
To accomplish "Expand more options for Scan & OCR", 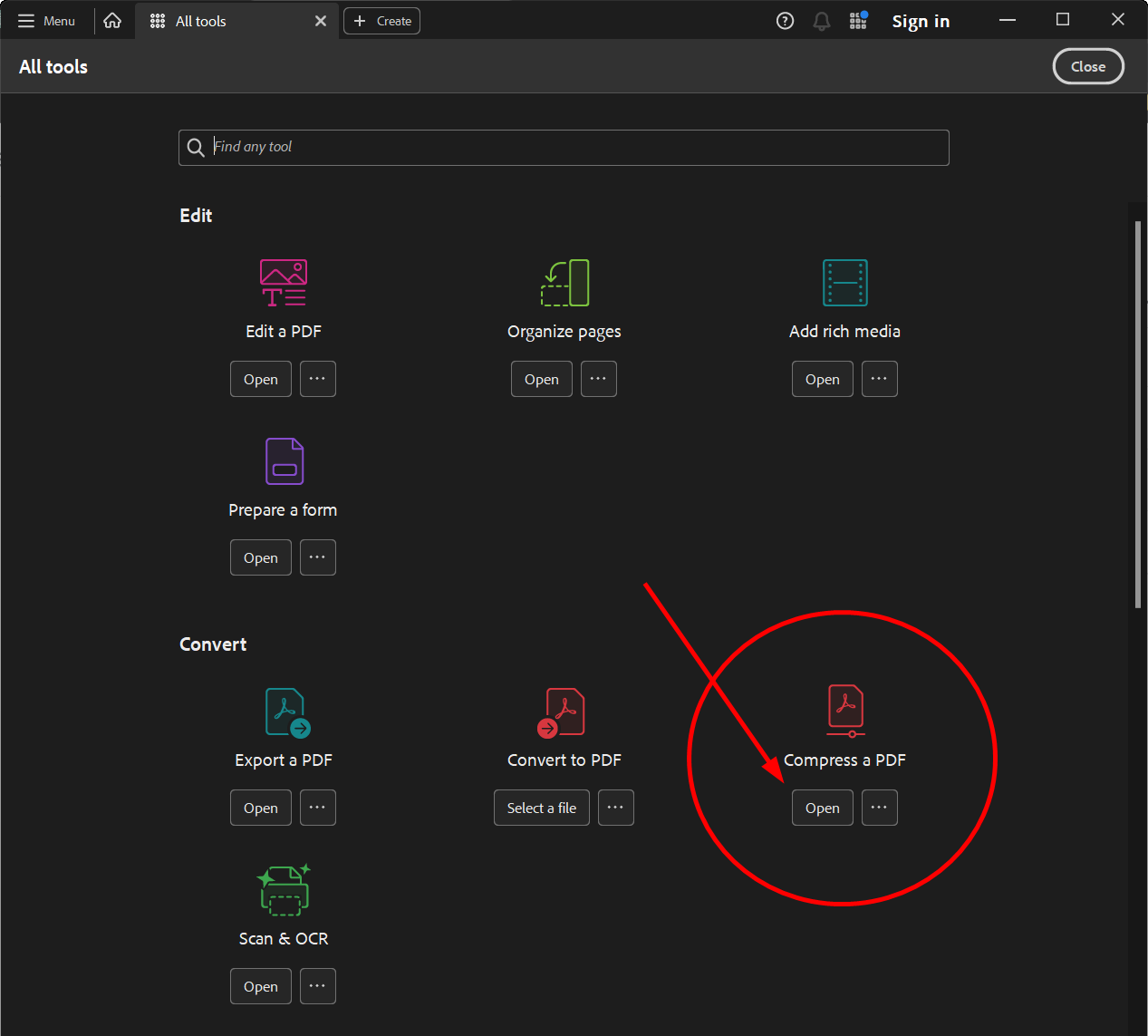I will (317, 986).
